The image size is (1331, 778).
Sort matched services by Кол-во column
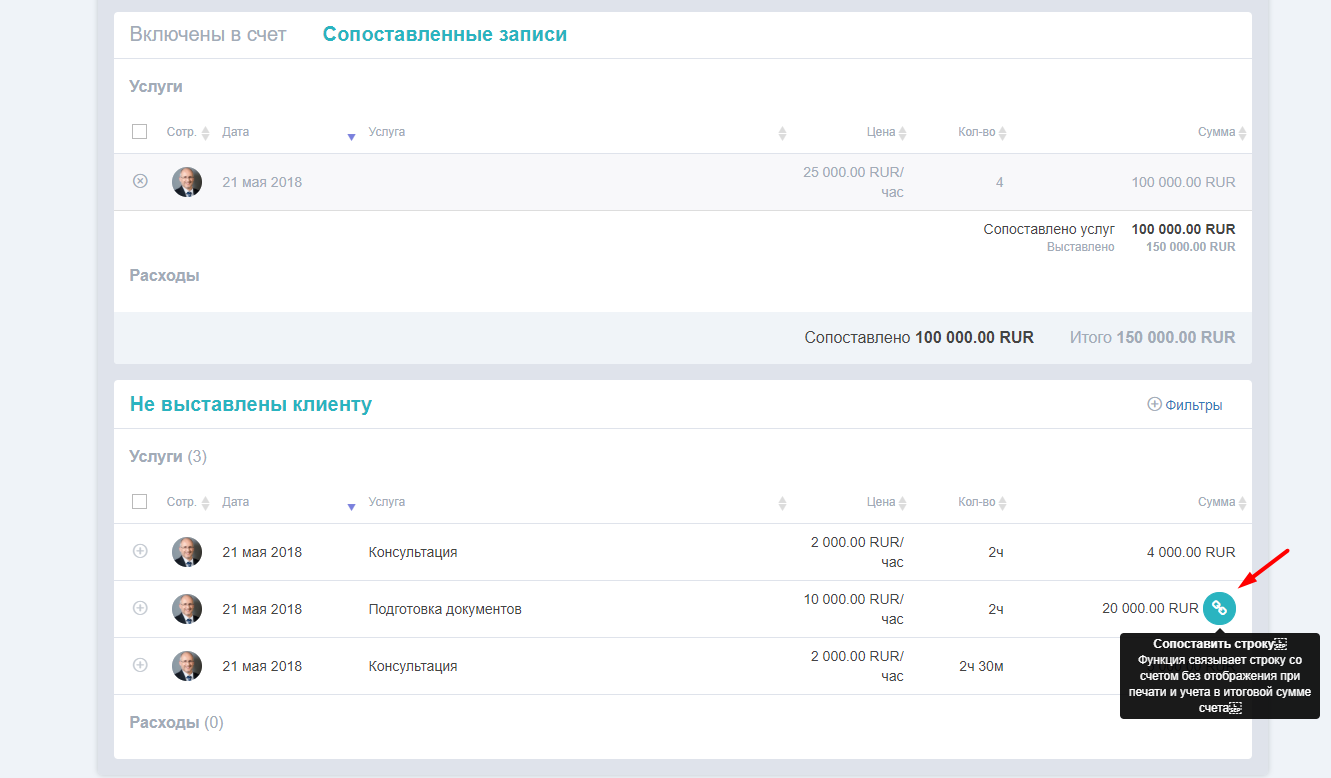982,132
